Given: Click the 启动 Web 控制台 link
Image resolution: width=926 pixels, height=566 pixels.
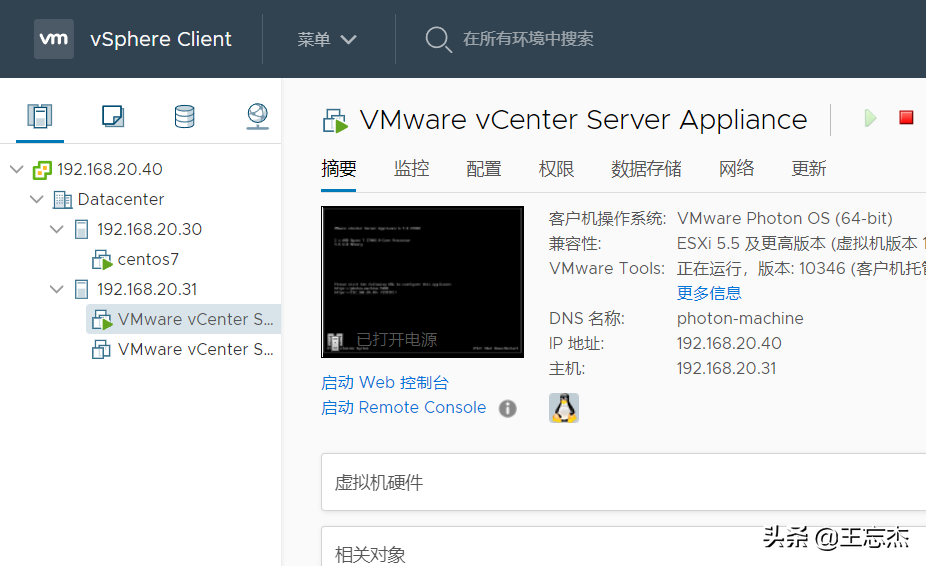Looking at the screenshot, I should (x=385, y=383).
